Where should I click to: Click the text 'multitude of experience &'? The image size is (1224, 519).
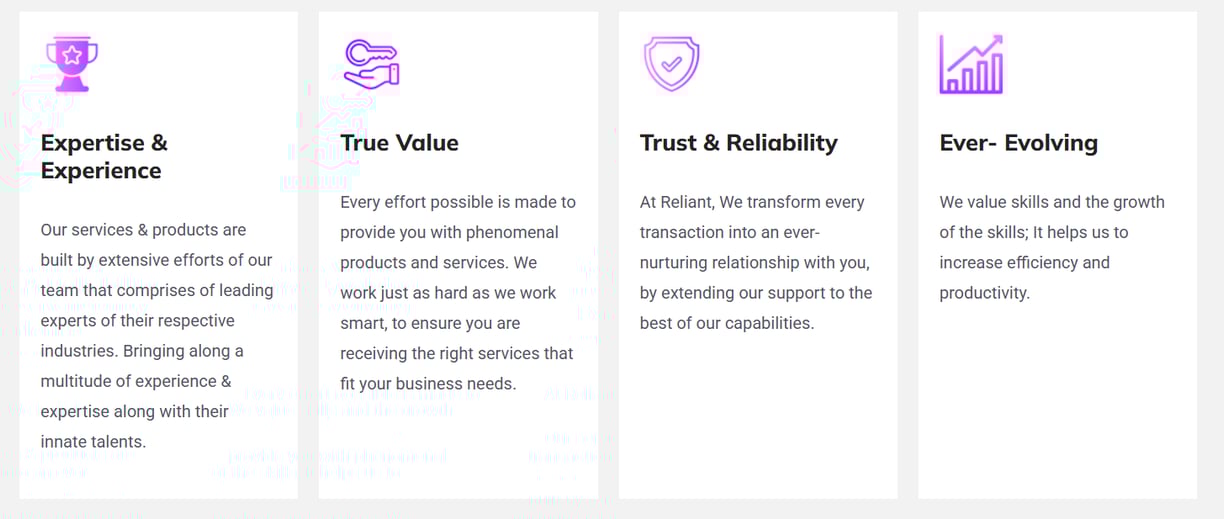coord(136,381)
